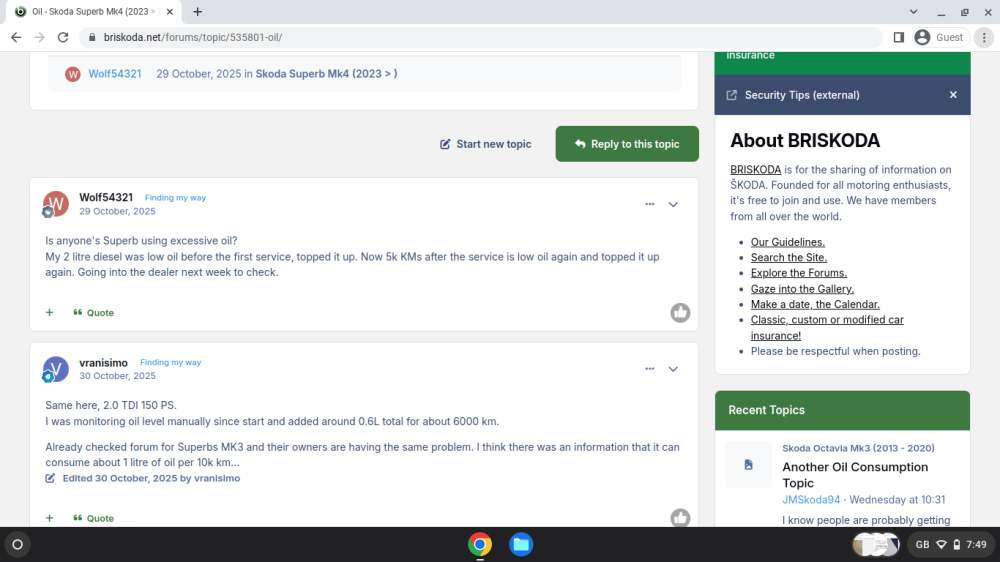The height and width of the screenshot is (562, 1000).
Task: Close the Oil - Skoda Superb tab
Action: [170, 11]
